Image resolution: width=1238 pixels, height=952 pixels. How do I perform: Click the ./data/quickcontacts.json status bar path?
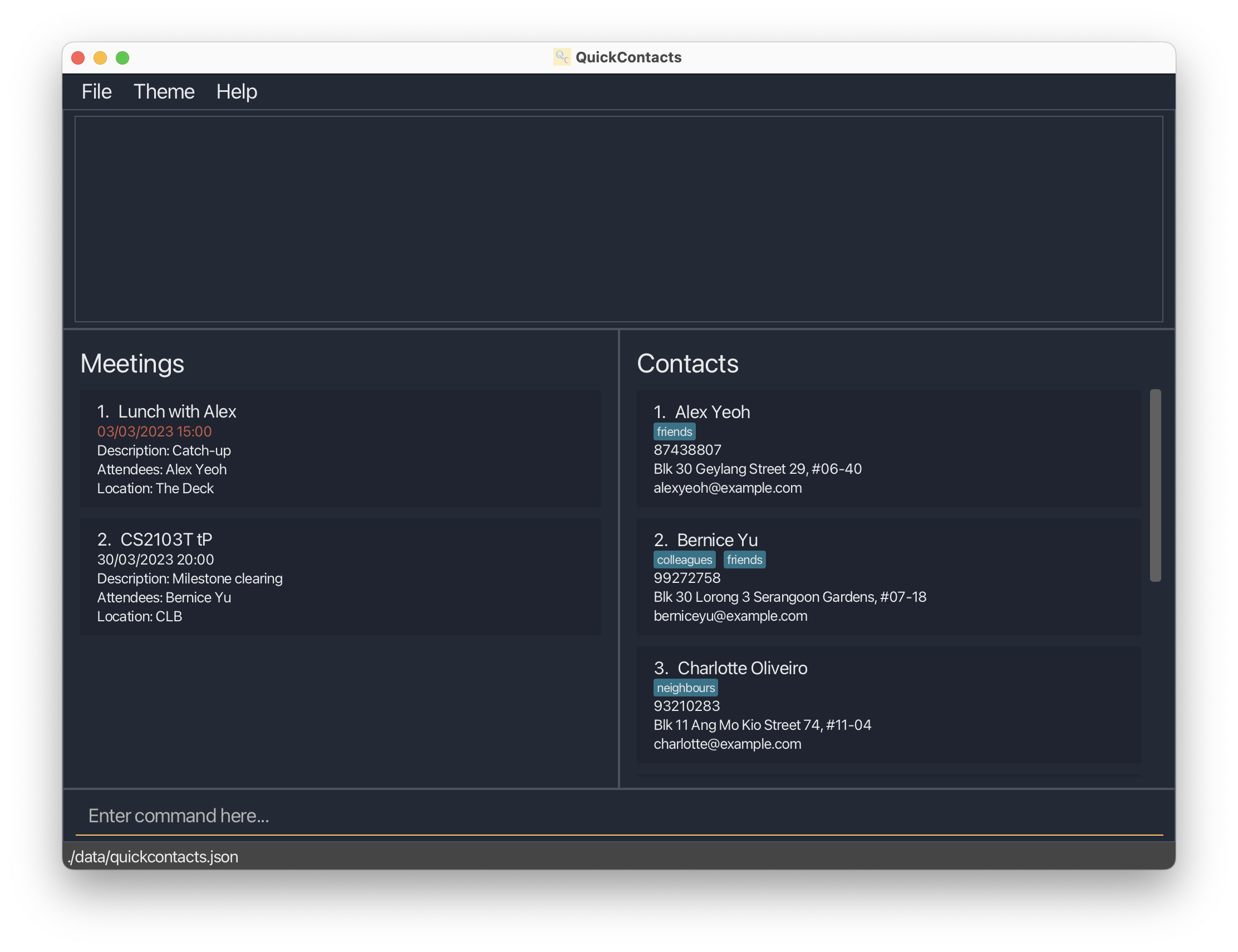pos(153,857)
